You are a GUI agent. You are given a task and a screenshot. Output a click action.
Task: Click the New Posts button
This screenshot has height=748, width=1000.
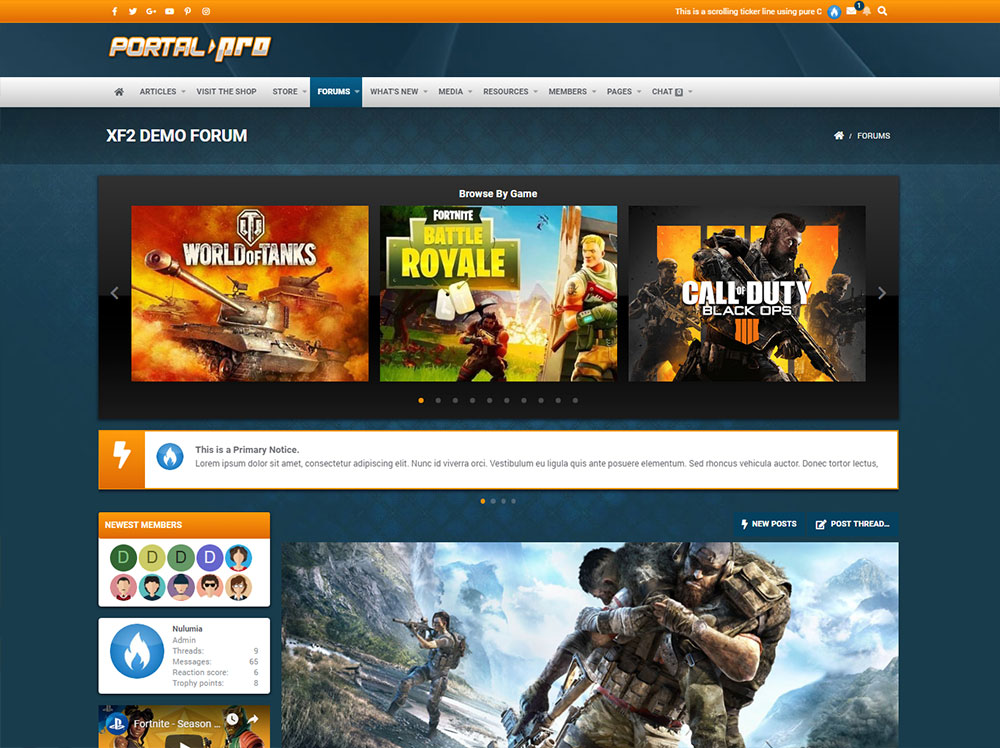tap(768, 524)
